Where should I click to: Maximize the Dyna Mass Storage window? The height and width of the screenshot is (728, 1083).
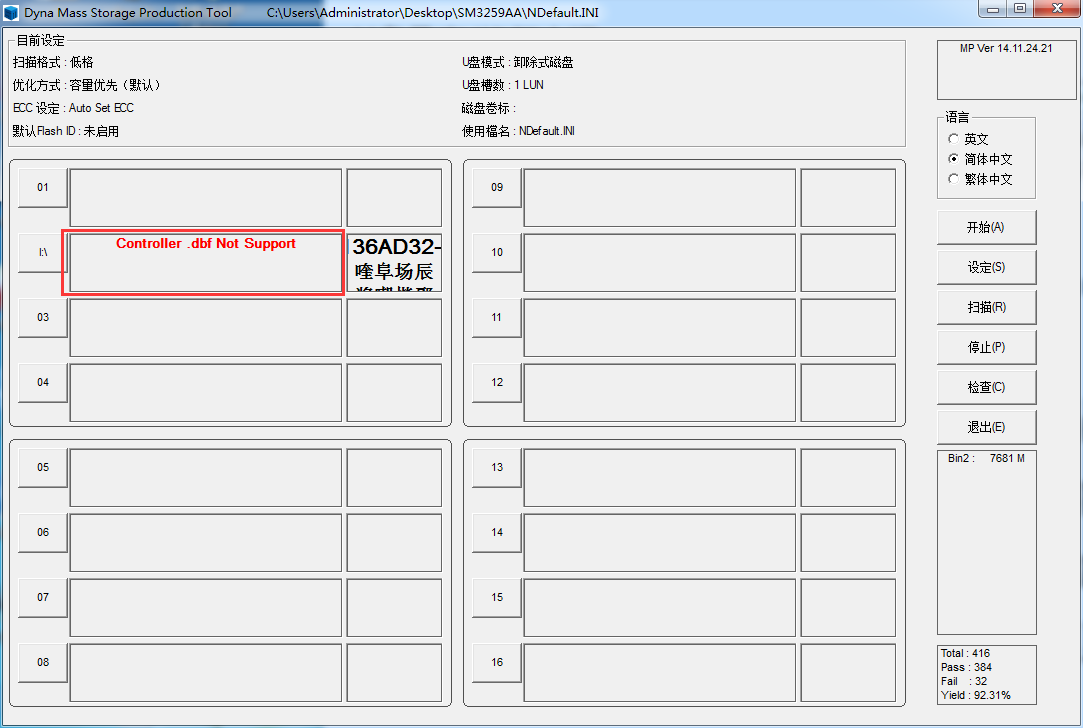1021,10
